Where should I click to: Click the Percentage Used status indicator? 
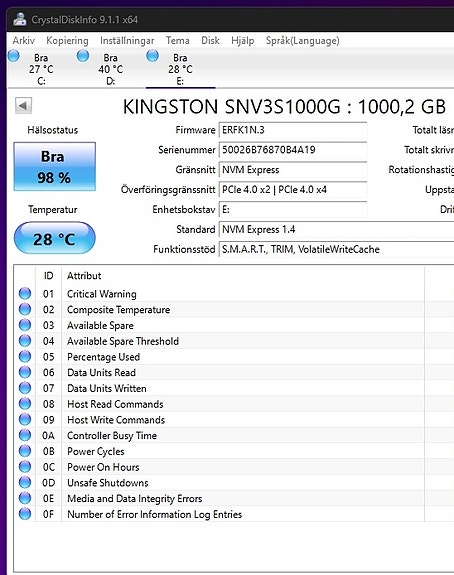(25, 356)
